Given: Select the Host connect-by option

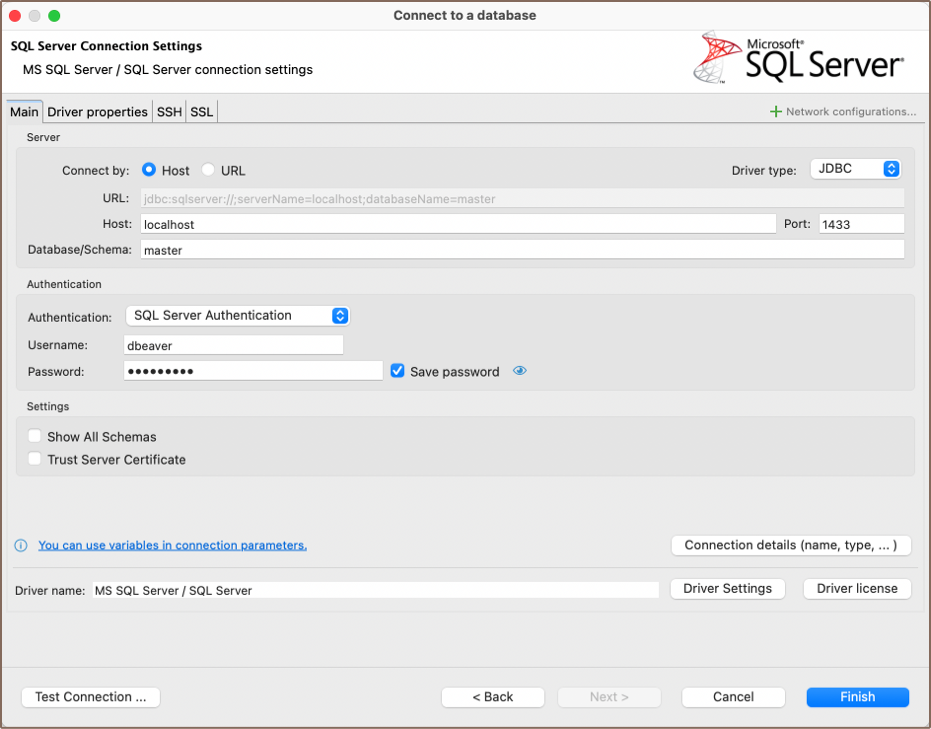Looking at the screenshot, I should (149, 171).
